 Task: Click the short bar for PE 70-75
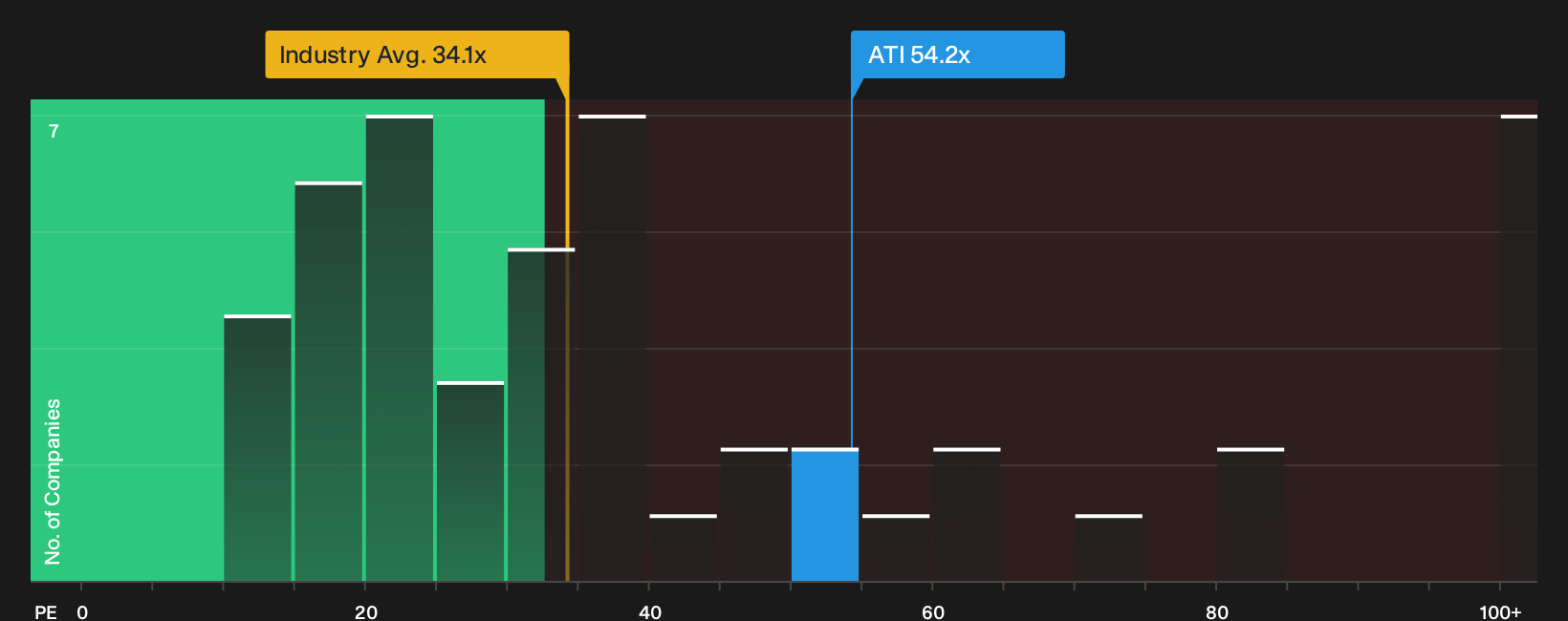[1109, 547]
